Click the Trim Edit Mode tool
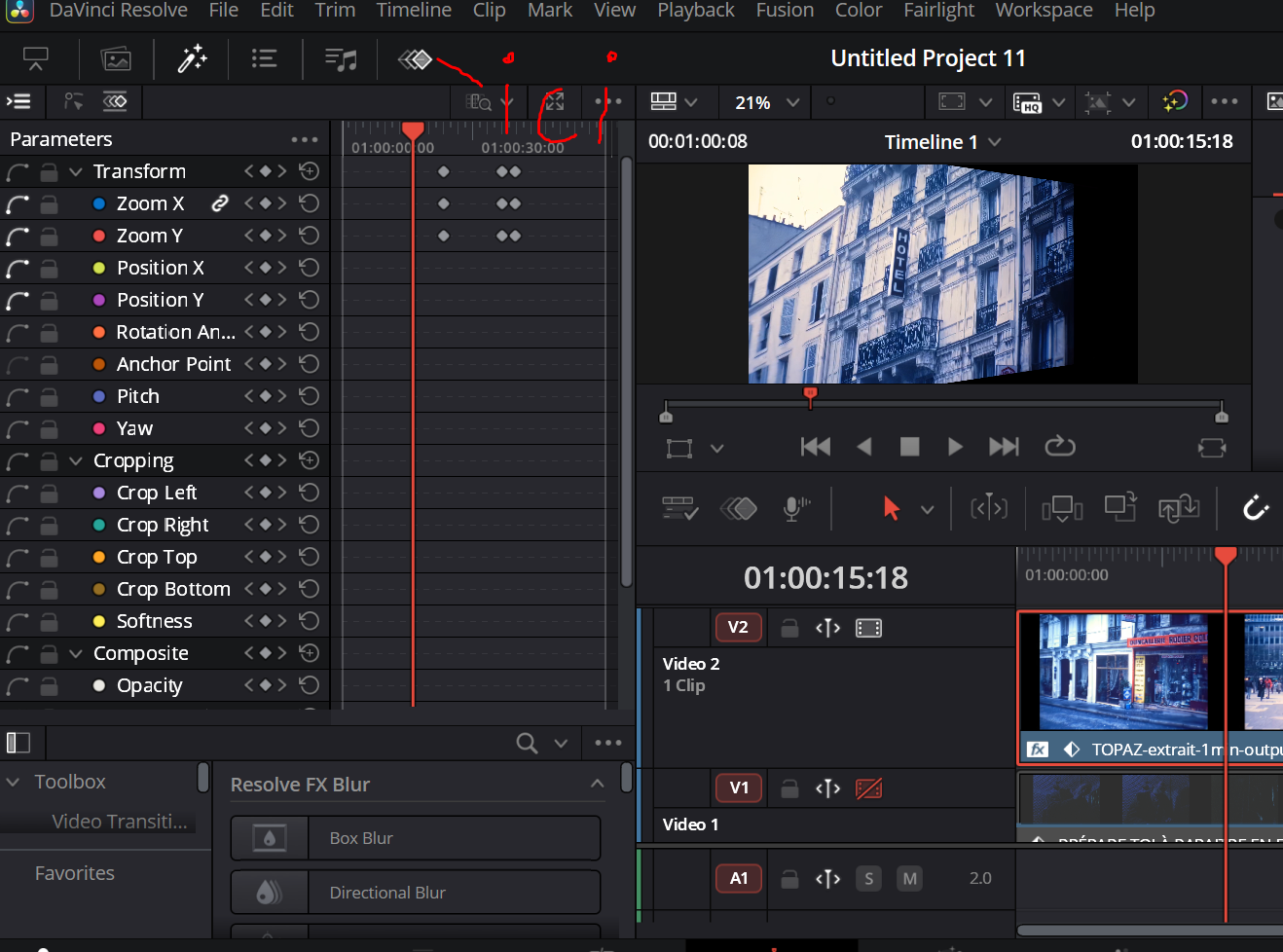Image resolution: width=1283 pixels, height=952 pixels. tap(988, 508)
